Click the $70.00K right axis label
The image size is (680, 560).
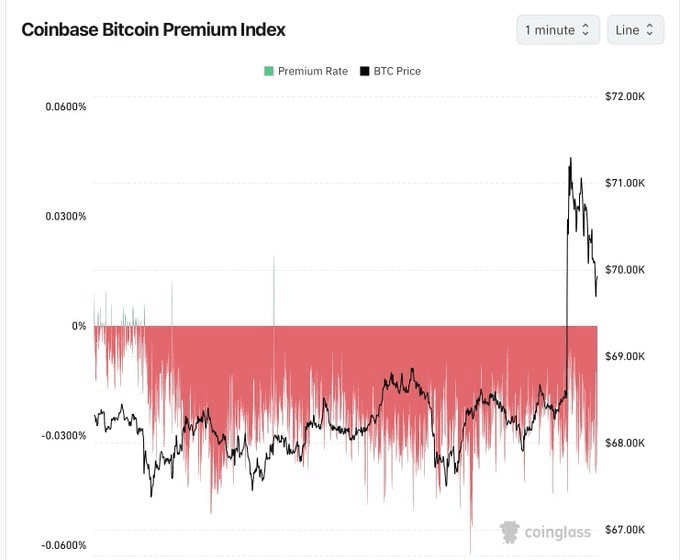click(x=627, y=270)
